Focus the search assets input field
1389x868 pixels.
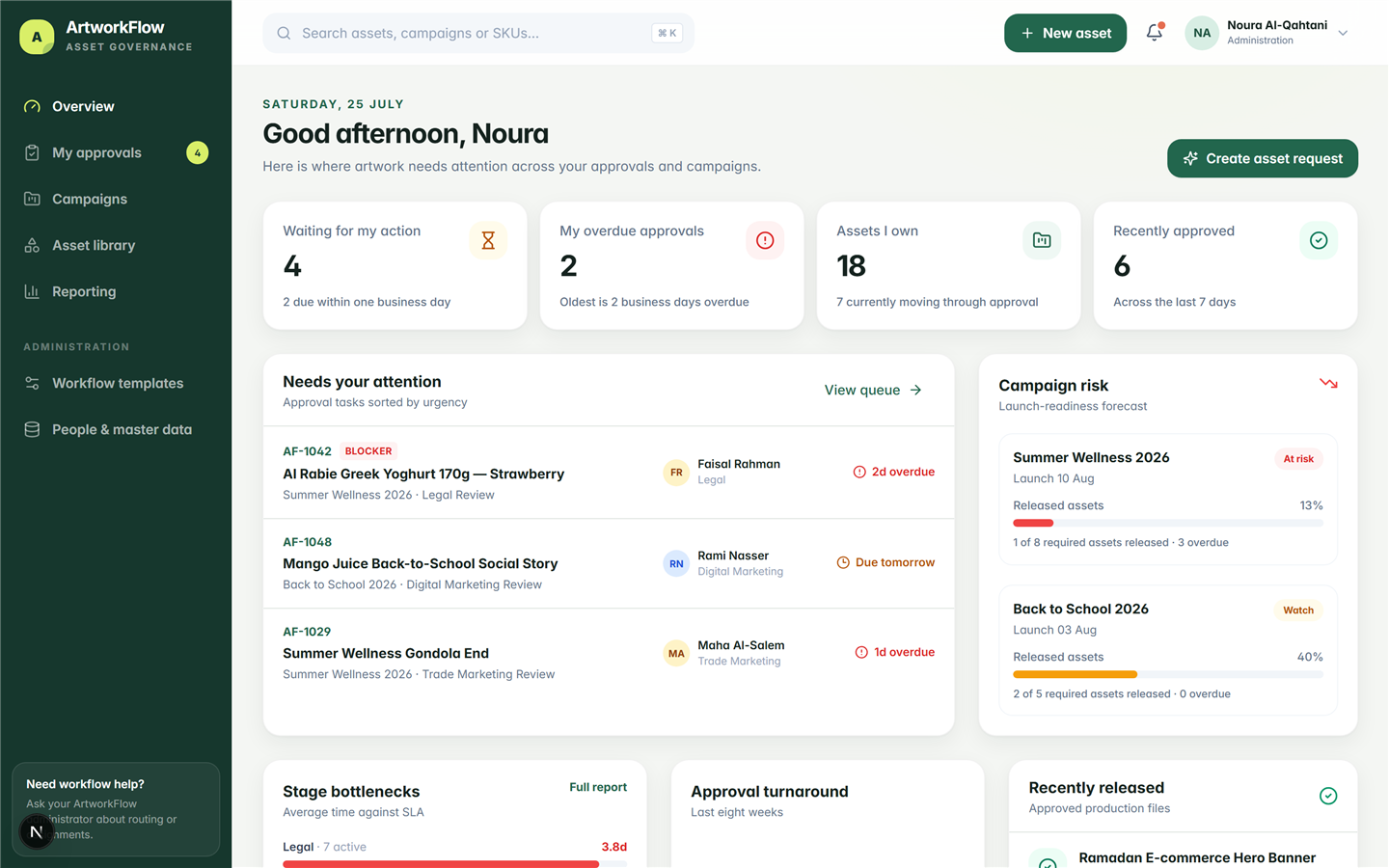(478, 33)
